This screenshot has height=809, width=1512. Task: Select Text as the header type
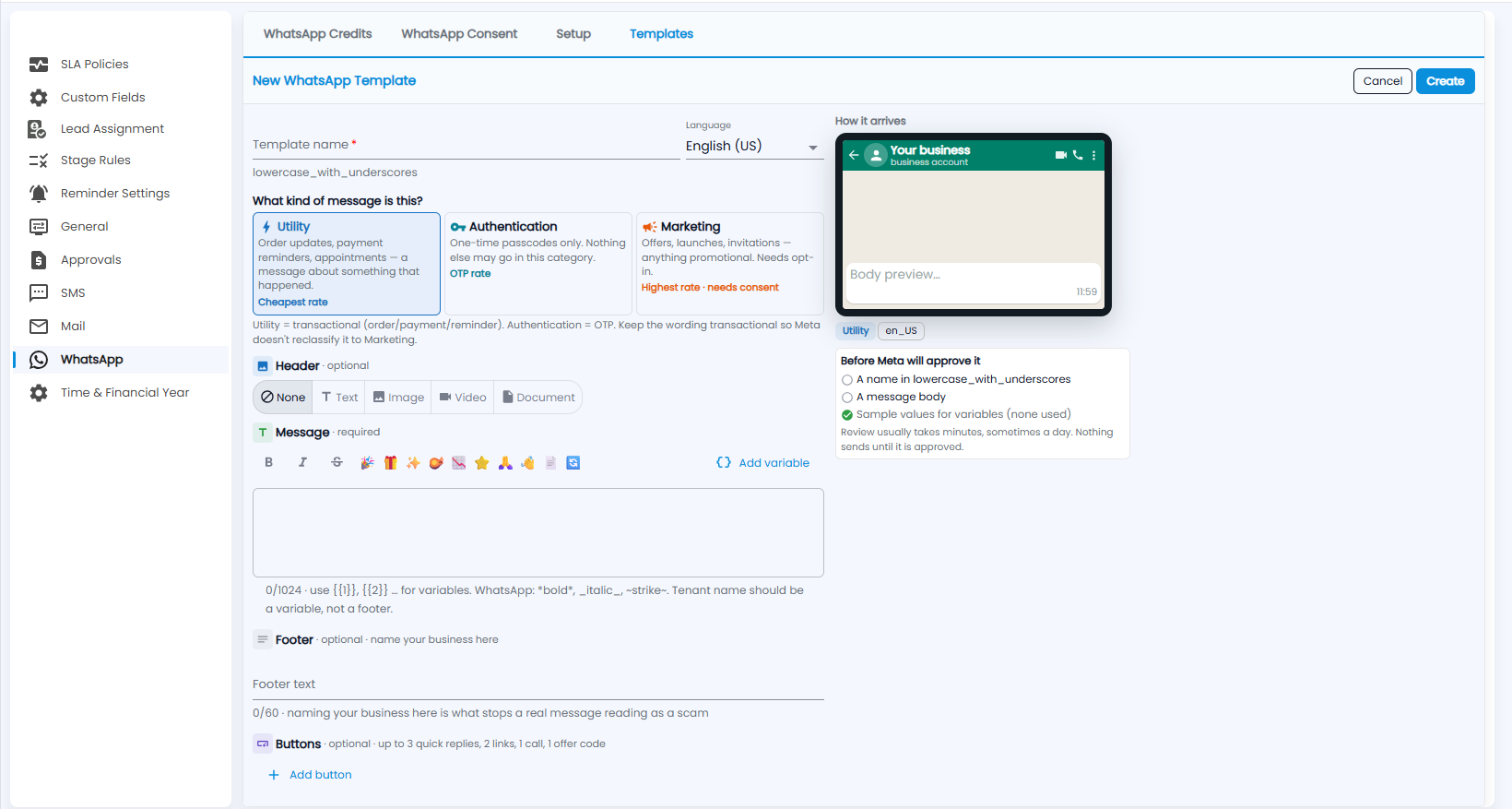click(339, 398)
